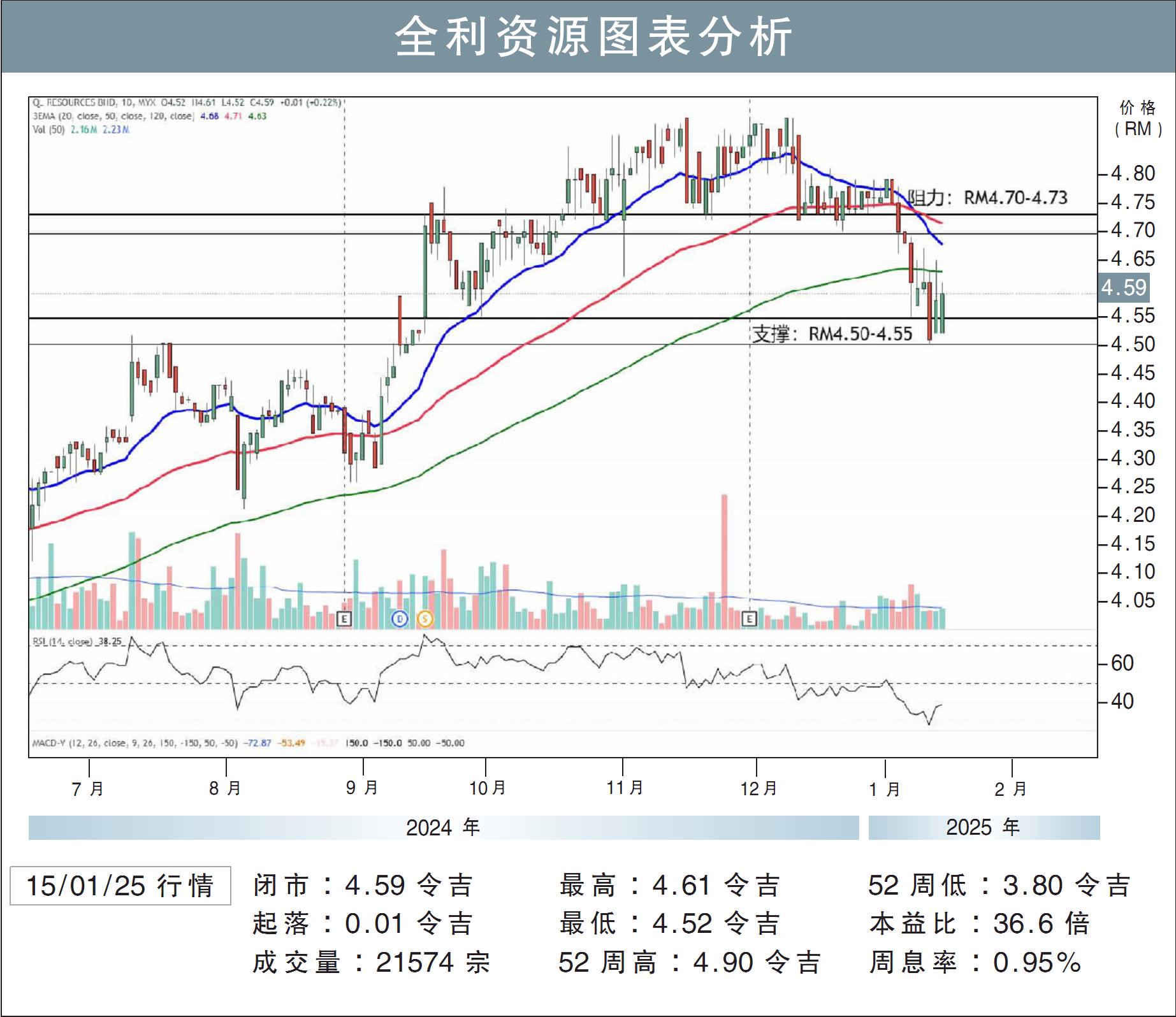Viewport: 1176px width, 1017px height.
Task: Click the 2024 年 year band
Action: click(x=444, y=828)
